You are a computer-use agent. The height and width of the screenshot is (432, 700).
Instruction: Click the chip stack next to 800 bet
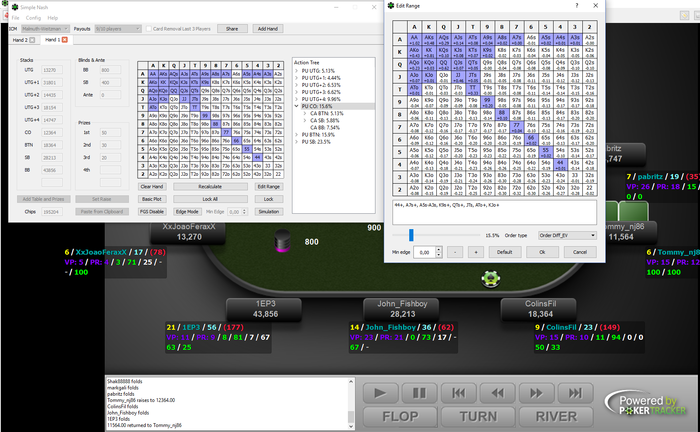click(x=282, y=240)
